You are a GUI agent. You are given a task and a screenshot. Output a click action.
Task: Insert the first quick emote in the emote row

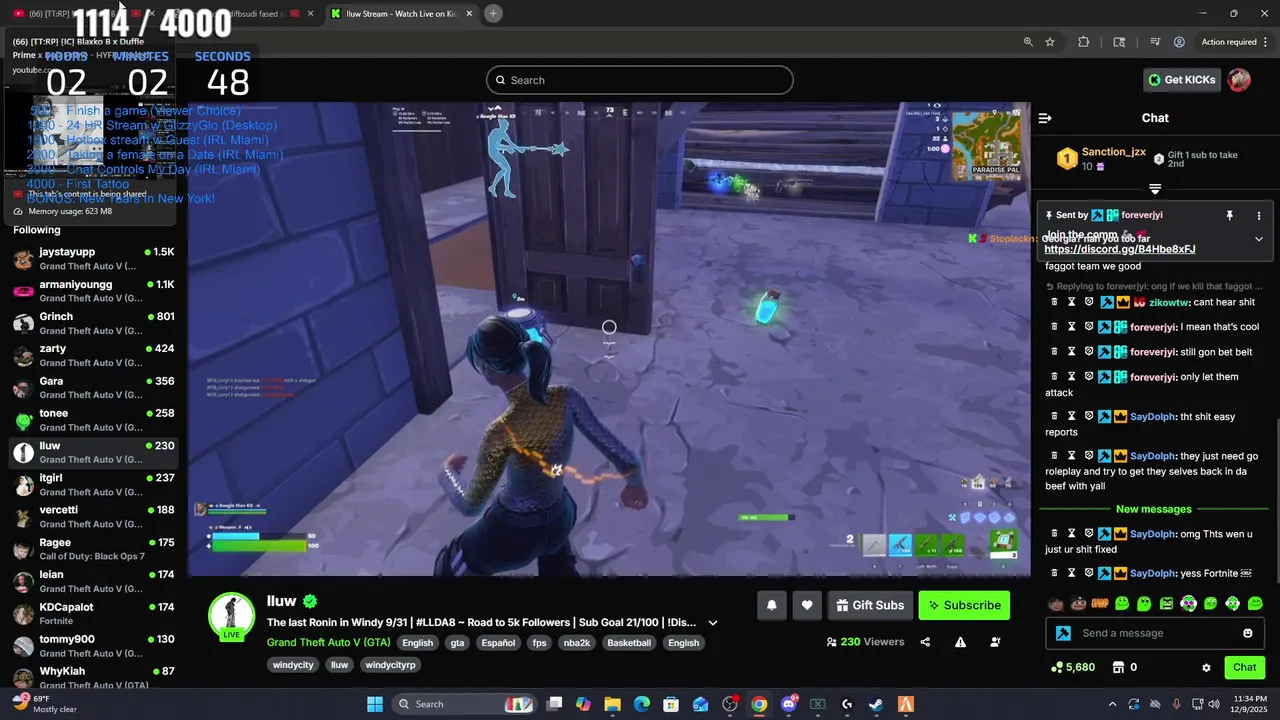pos(1056,603)
